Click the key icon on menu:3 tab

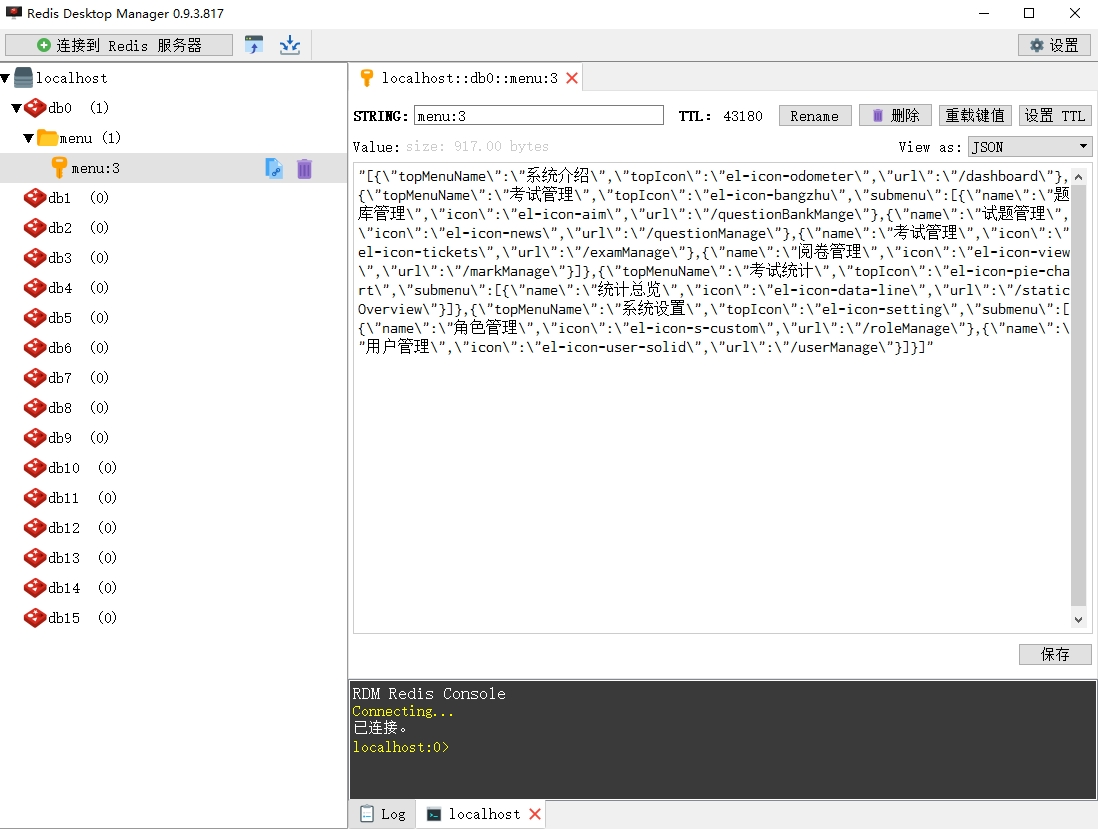[x=366, y=78]
